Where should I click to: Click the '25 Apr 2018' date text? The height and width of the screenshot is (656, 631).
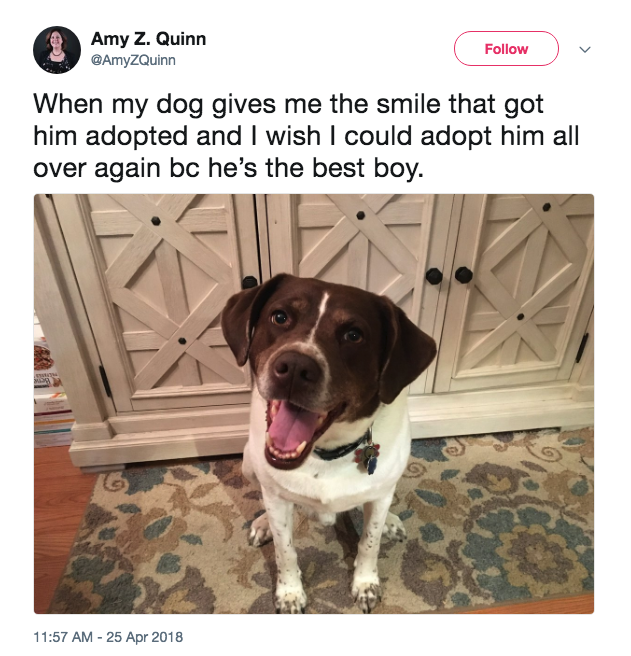(x=144, y=637)
